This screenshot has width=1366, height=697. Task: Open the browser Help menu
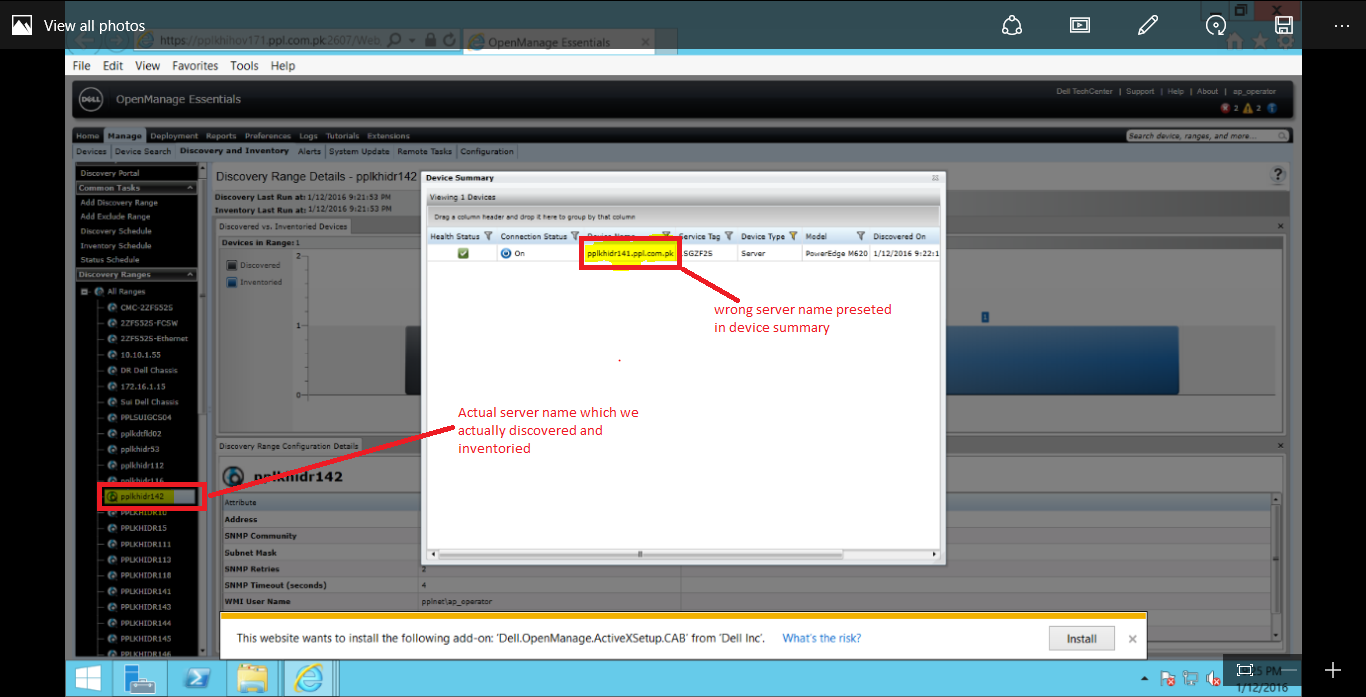pos(283,66)
